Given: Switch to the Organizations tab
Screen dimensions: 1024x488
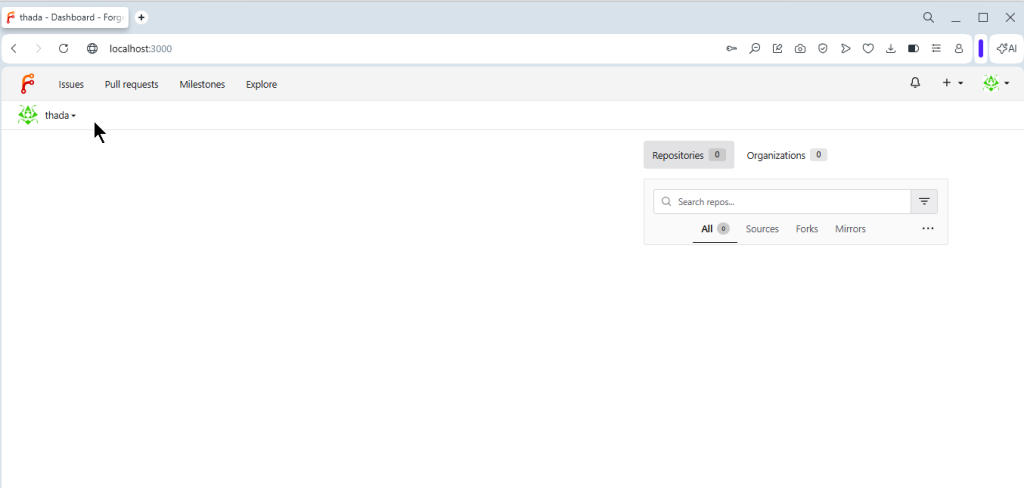Looking at the screenshot, I should click(x=786, y=155).
